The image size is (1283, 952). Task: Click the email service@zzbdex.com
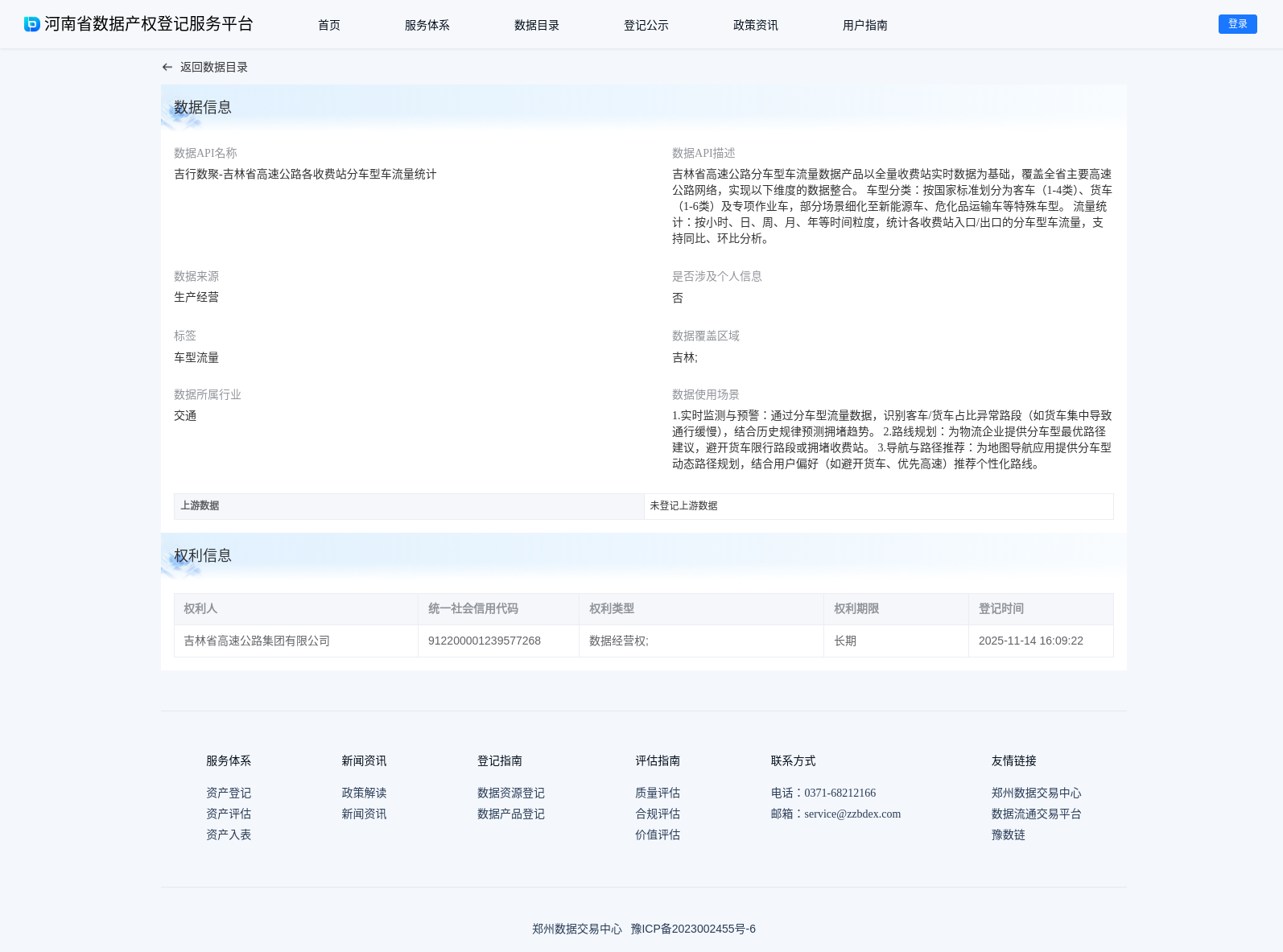pyautogui.click(x=852, y=814)
